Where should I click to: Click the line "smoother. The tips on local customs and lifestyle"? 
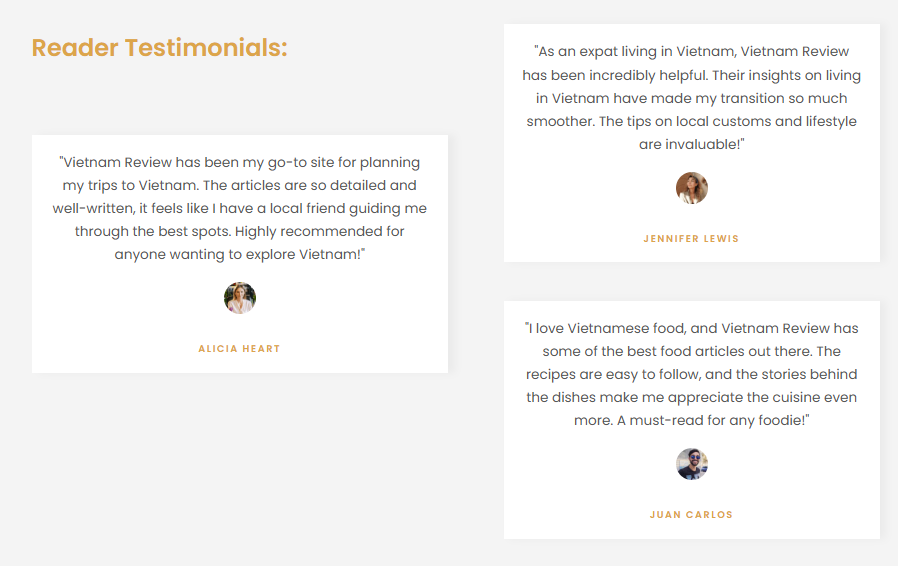(692, 121)
